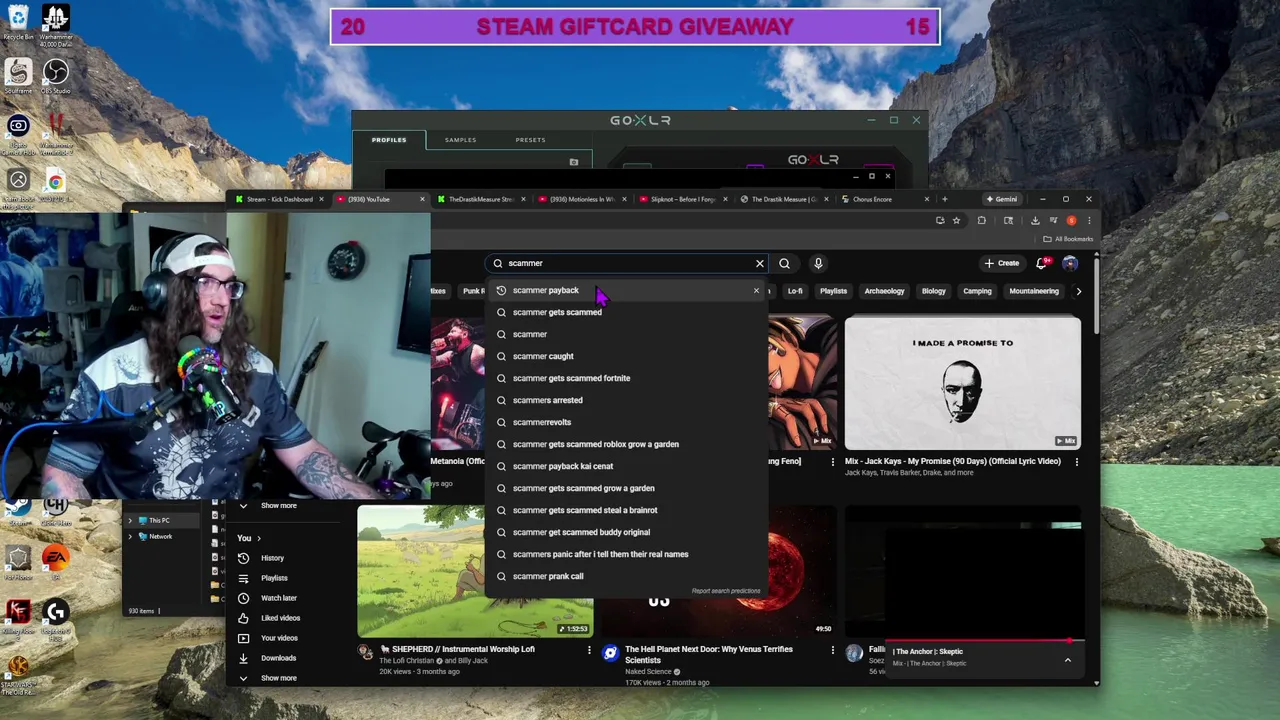The height and width of the screenshot is (720, 1280).
Task: Bookmark this page with the star icon
Action: pyautogui.click(x=956, y=221)
